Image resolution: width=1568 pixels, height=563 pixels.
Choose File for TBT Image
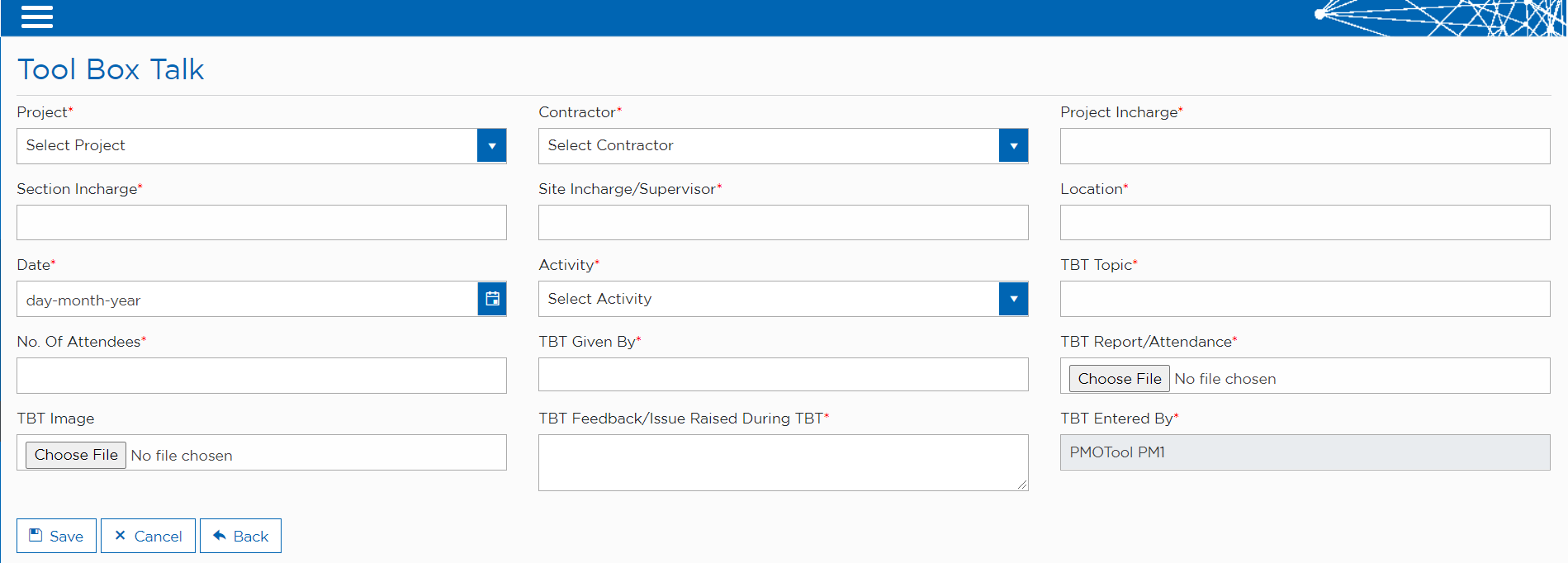76,455
